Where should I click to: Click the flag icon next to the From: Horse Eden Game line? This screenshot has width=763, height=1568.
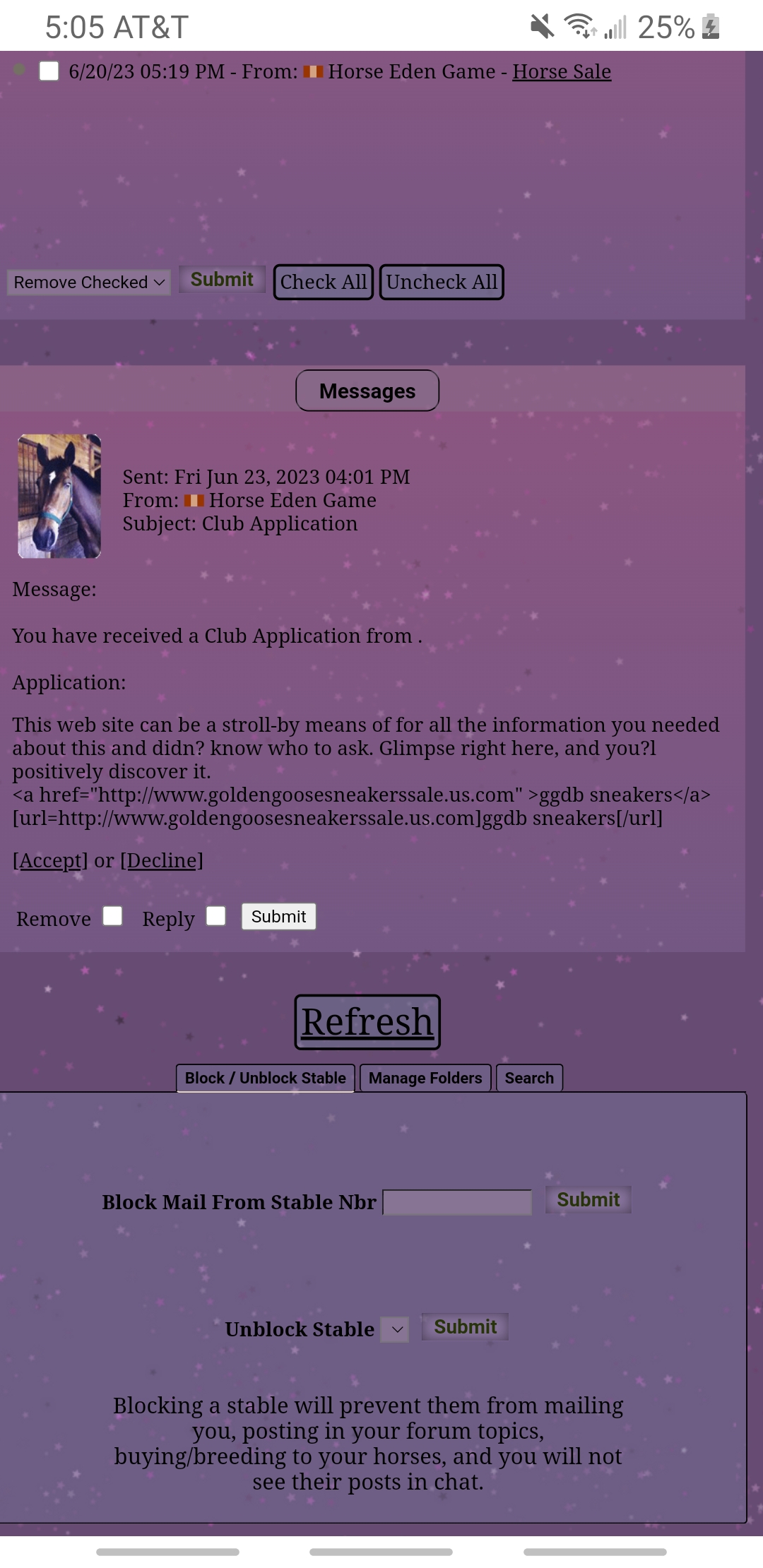pyautogui.click(x=194, y=501)
